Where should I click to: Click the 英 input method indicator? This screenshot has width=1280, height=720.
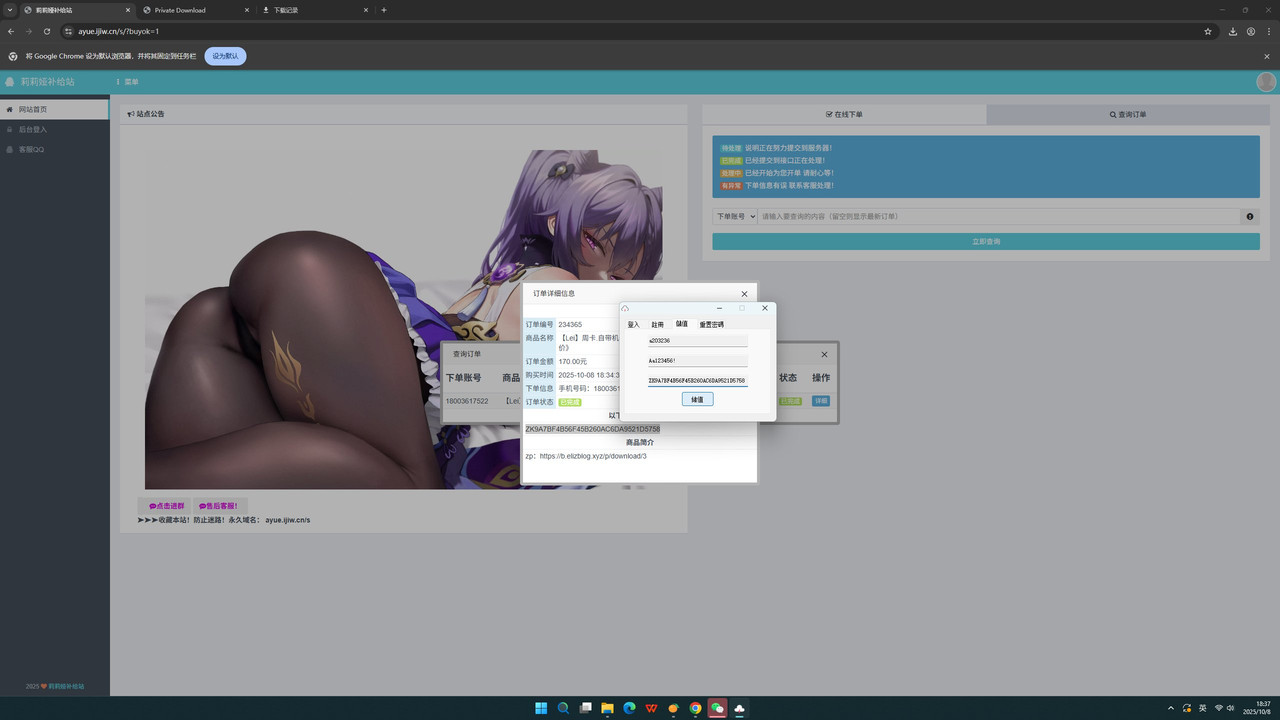click(1202, 708)
